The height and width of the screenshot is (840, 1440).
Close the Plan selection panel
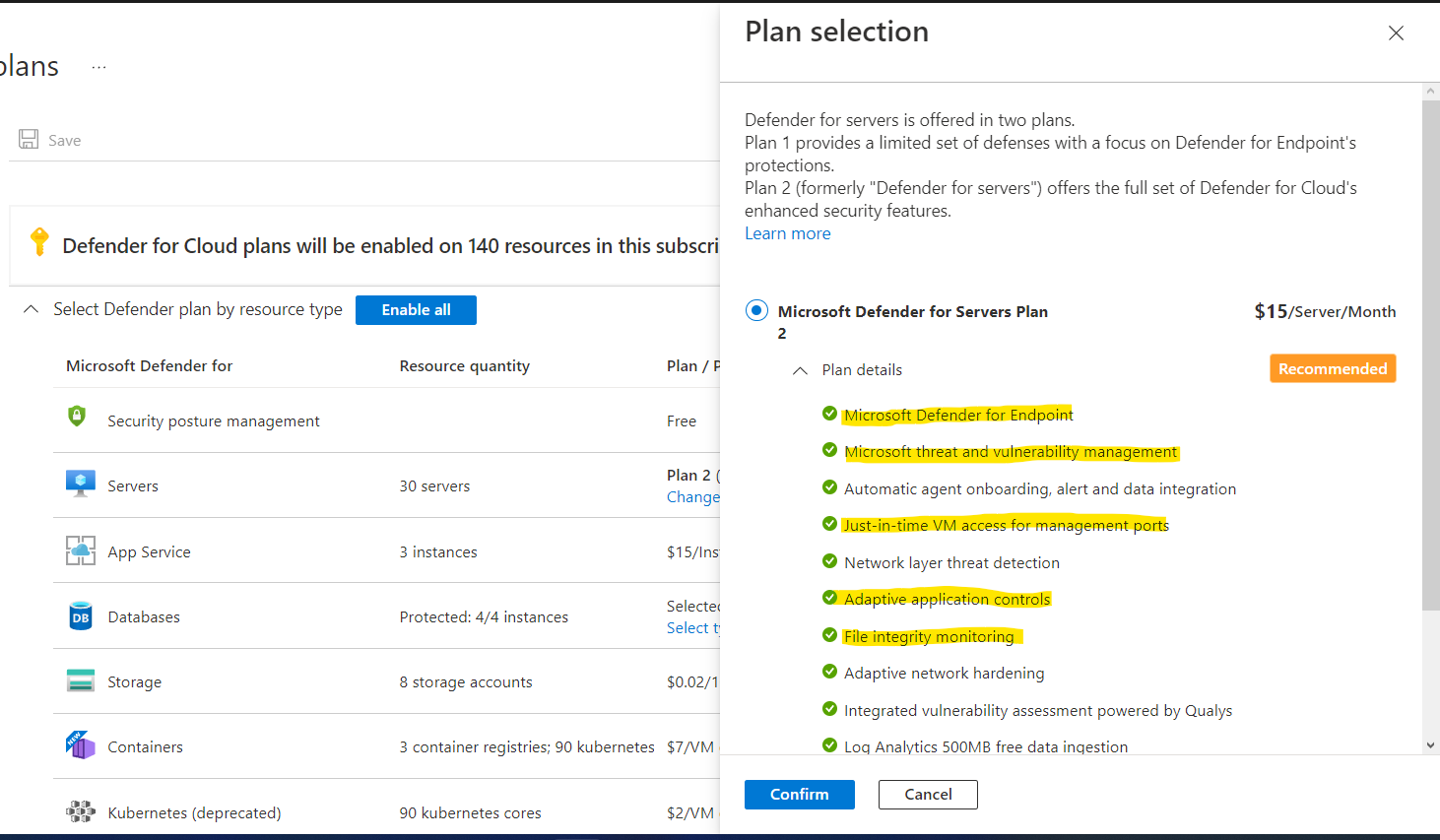[1396, 33]
